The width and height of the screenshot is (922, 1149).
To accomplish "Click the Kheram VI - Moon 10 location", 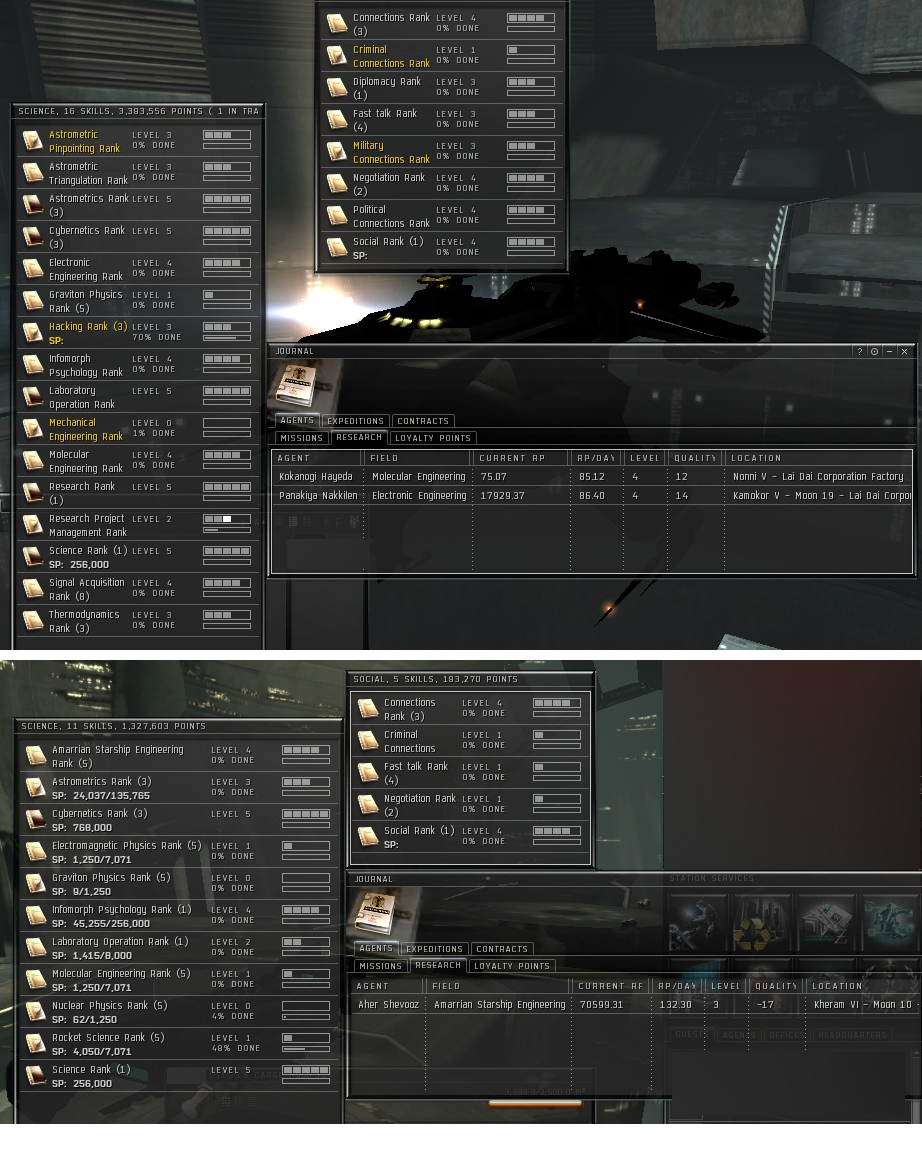I will click(x=863, y=1005).
